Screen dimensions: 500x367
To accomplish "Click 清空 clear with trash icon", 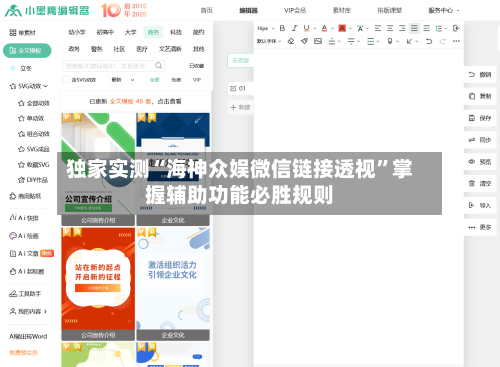I will (x=480, y=183).
